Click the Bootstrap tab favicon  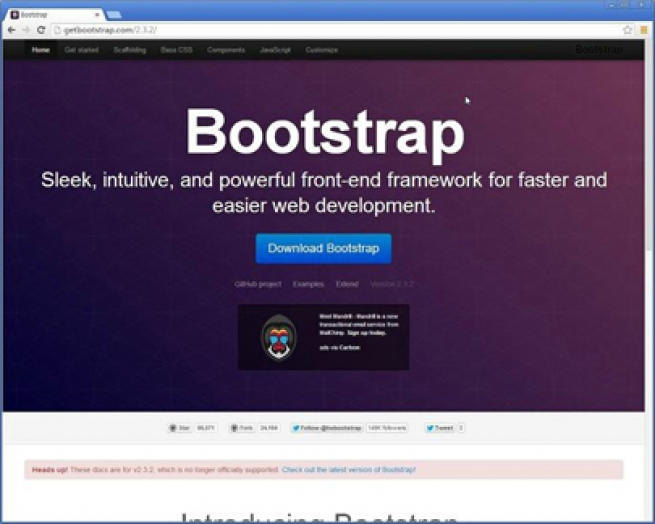15,15
